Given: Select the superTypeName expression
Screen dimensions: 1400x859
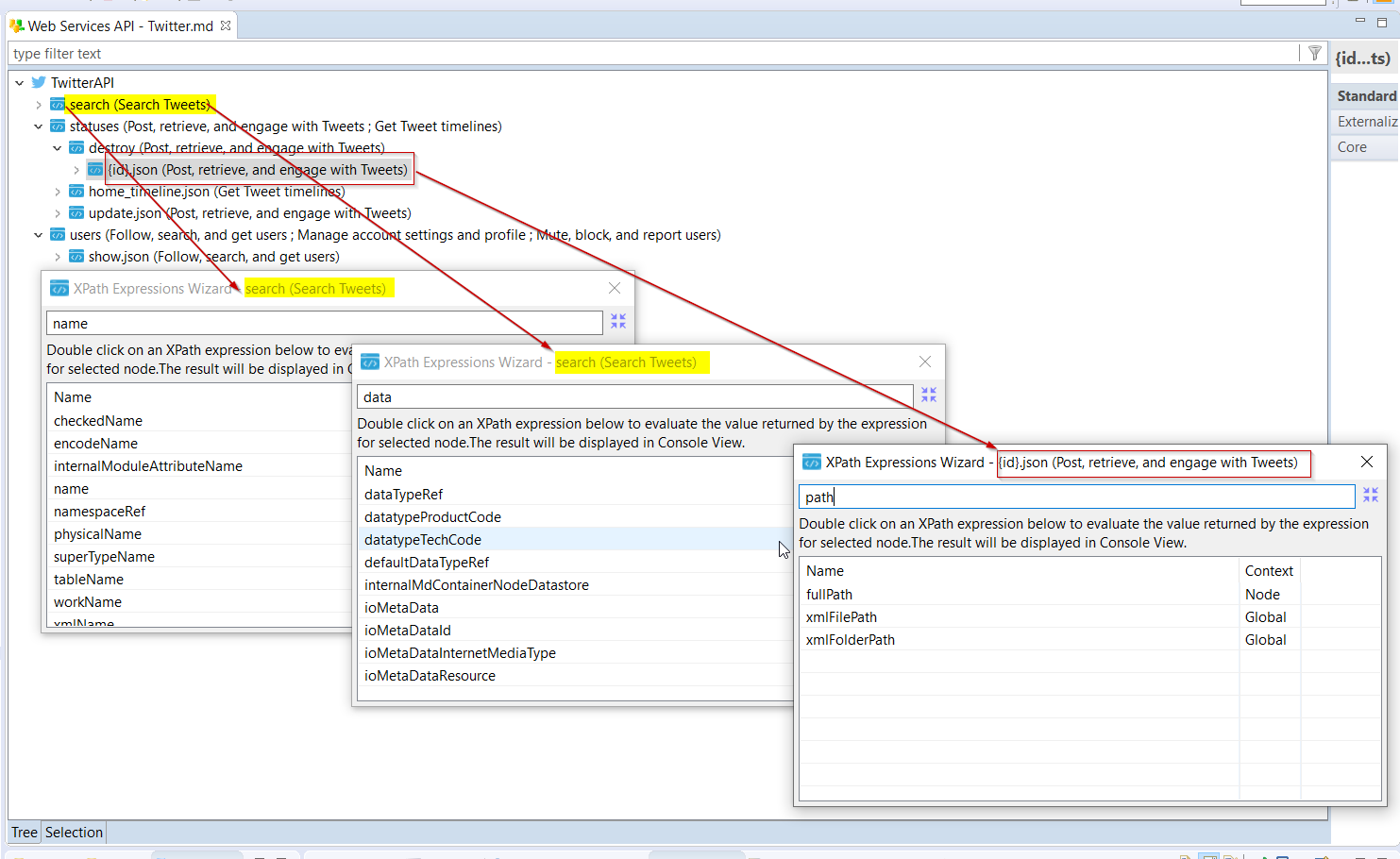Looking at the screenshot, I should (104, 556).
